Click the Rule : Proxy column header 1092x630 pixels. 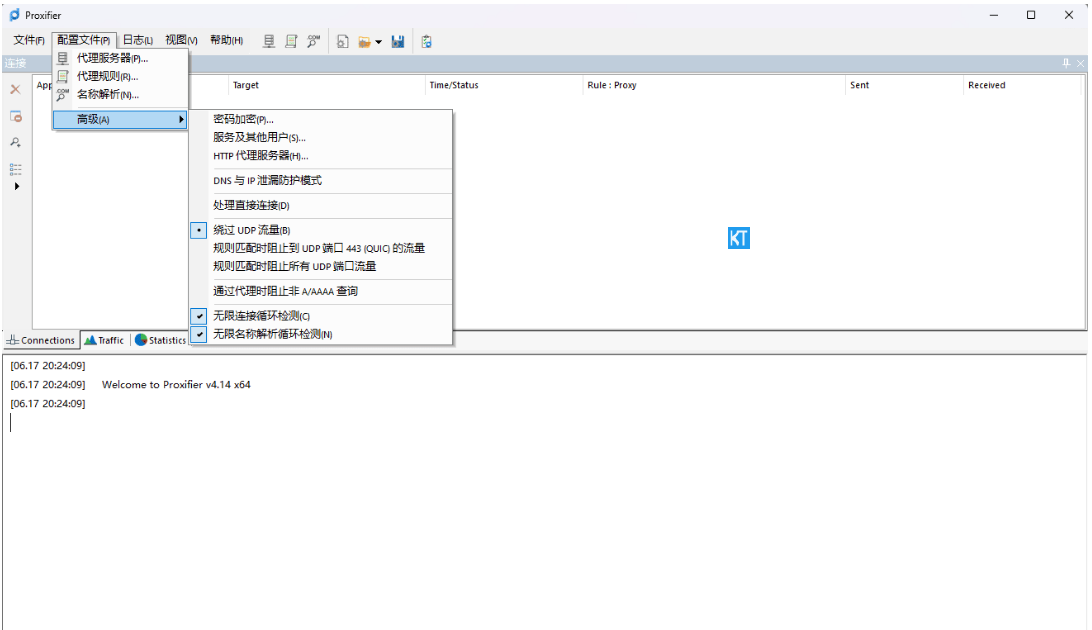pos(714,85)
